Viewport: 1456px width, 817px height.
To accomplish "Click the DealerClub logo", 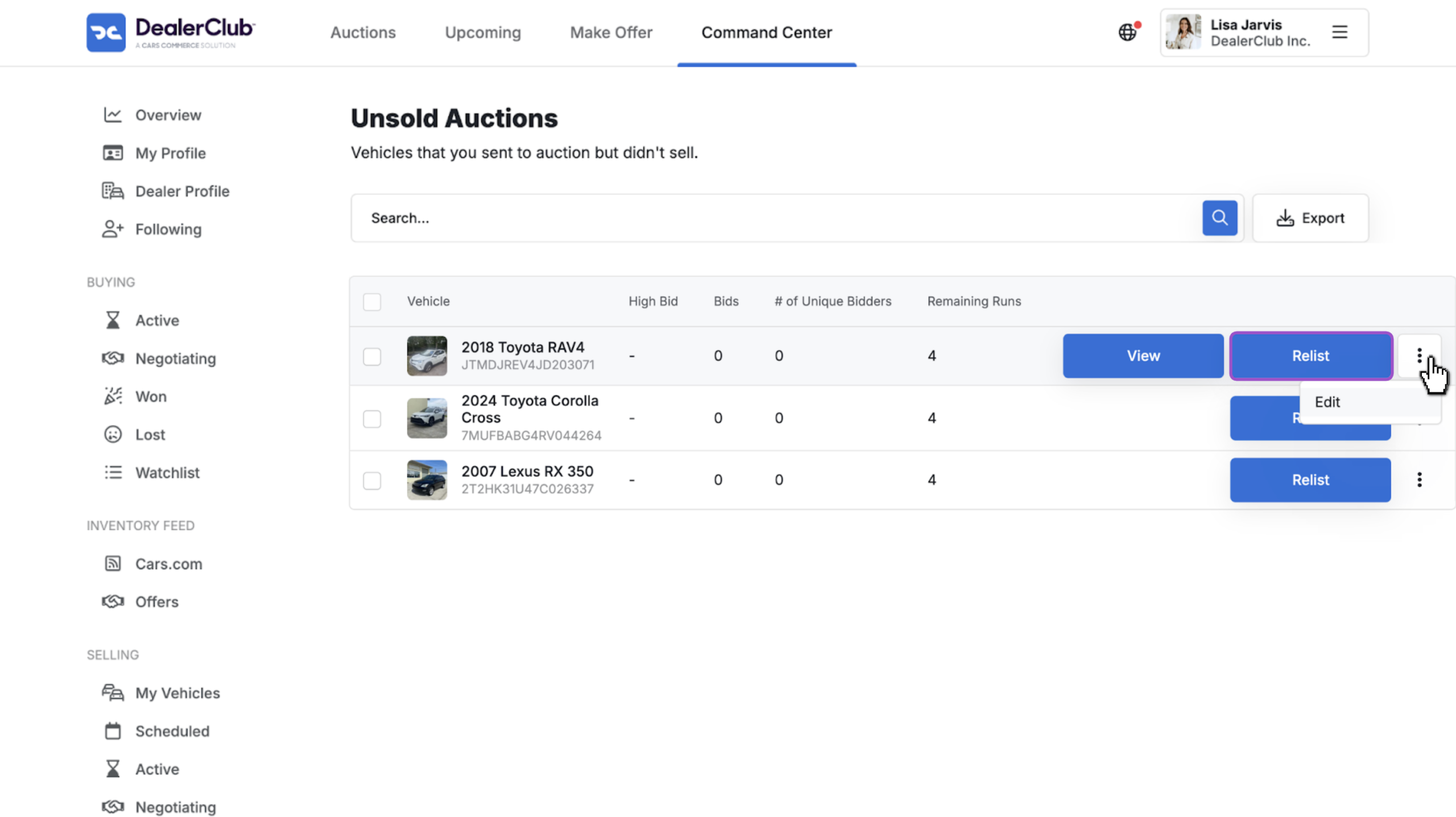I will pyautogui.click(x=171, y=32).
